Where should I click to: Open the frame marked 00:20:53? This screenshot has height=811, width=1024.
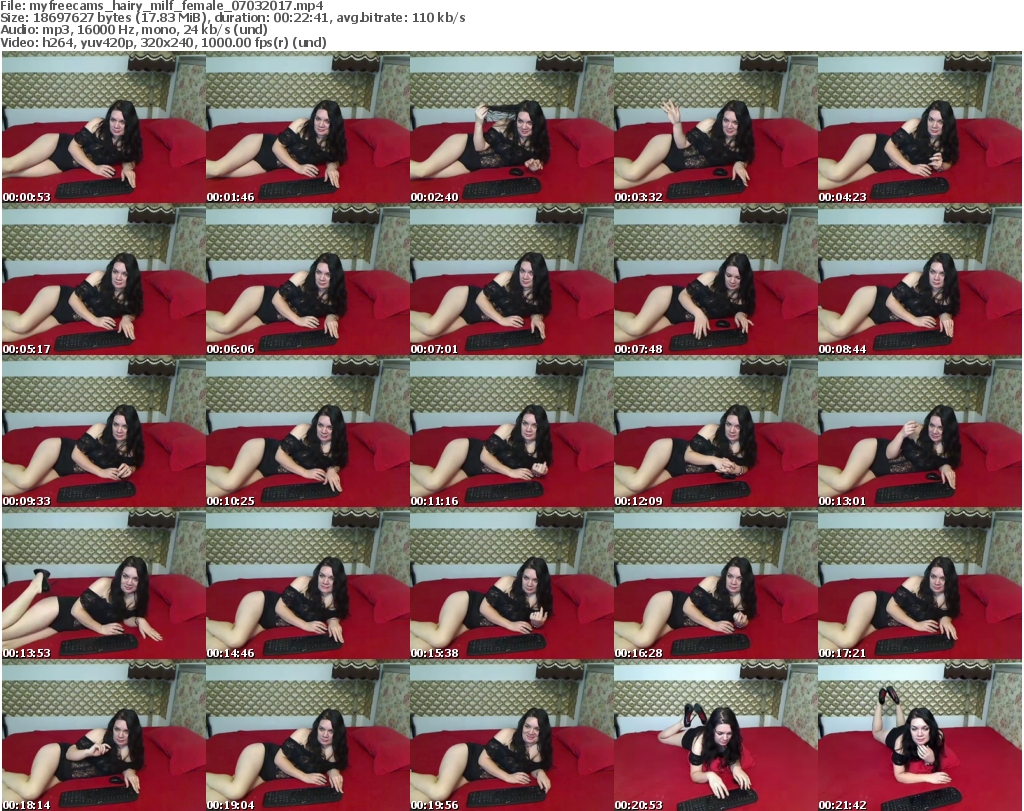(x=716, y=736)
